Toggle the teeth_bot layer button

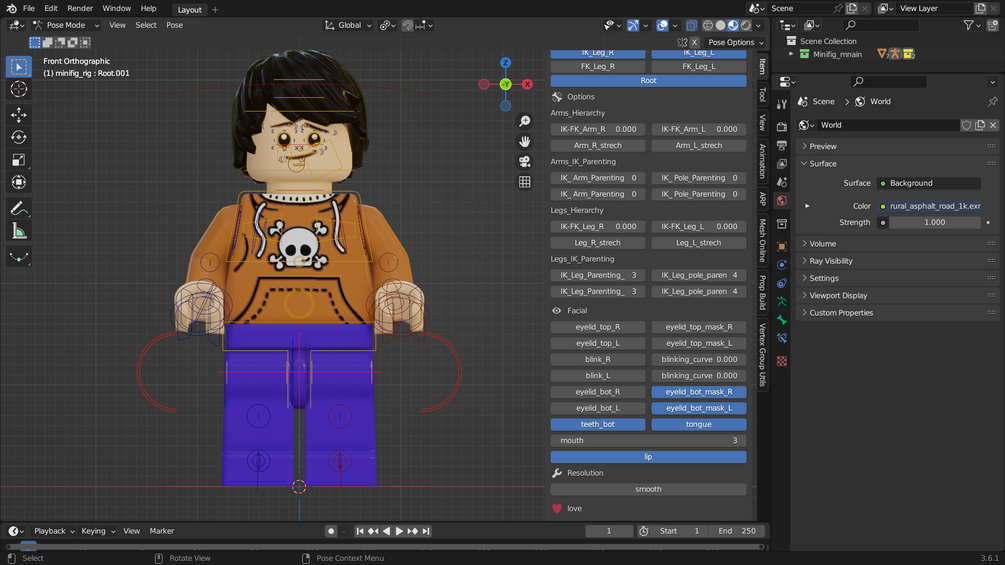pyautogui.click(x=597, y=424)
